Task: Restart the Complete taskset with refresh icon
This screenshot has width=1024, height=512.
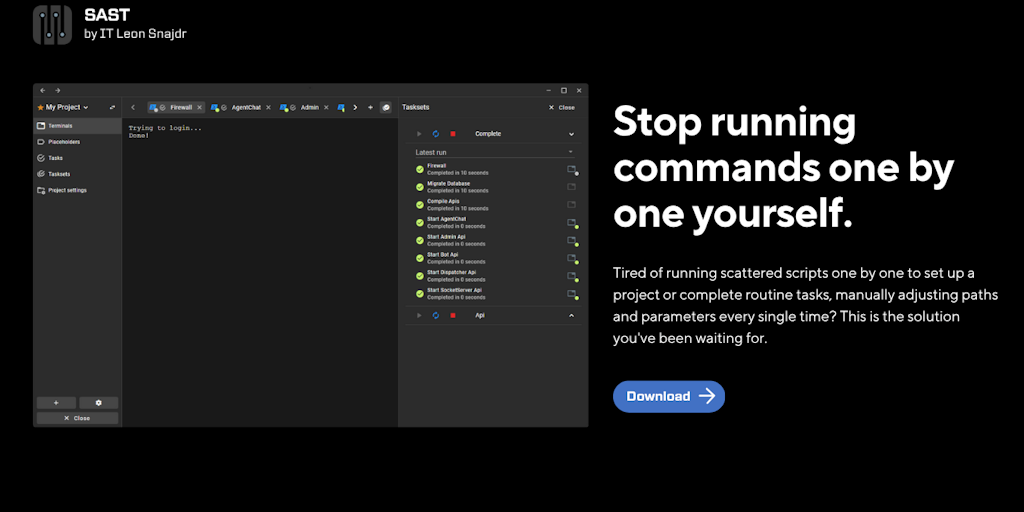Action: [x=436, y=134]
